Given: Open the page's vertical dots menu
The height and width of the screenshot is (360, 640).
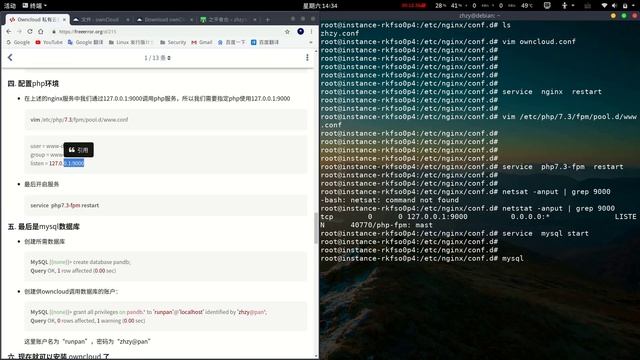Looking at the screenshot, I should [307, 58].
